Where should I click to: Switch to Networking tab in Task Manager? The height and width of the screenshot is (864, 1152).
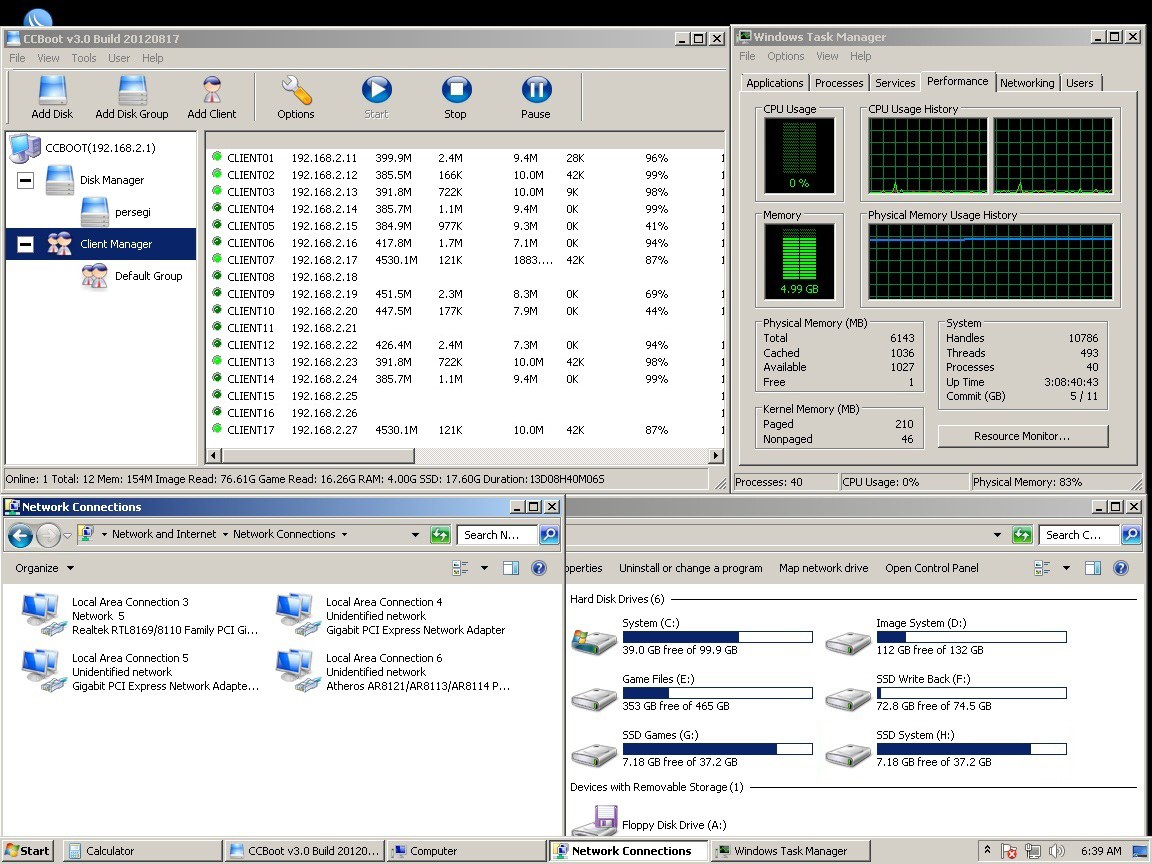click(1027, 83)
